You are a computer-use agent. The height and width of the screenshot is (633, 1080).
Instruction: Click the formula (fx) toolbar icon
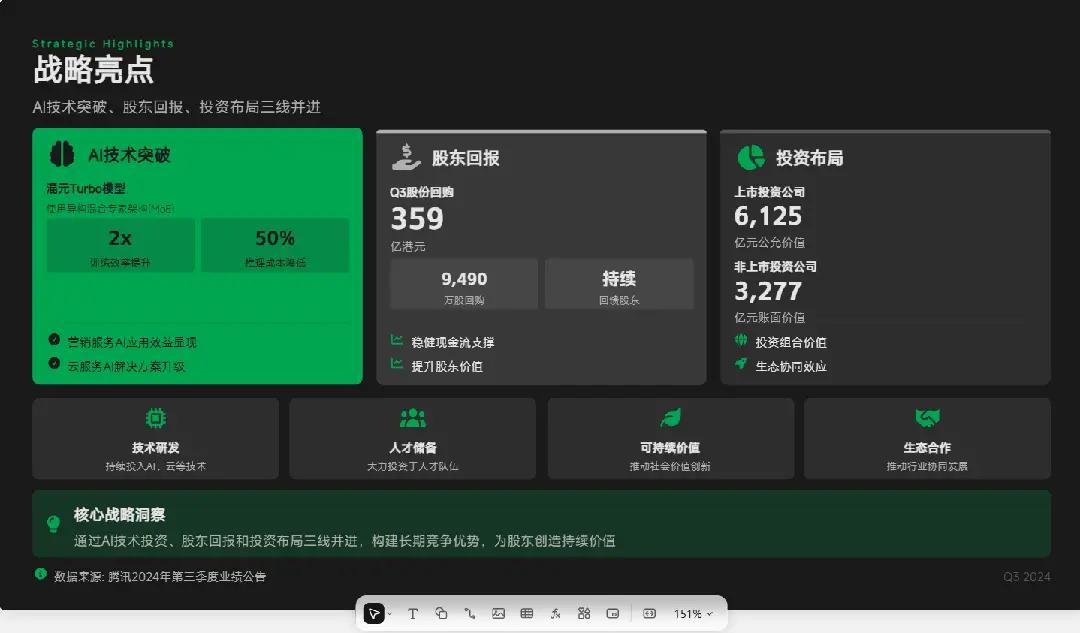(556, 613)
